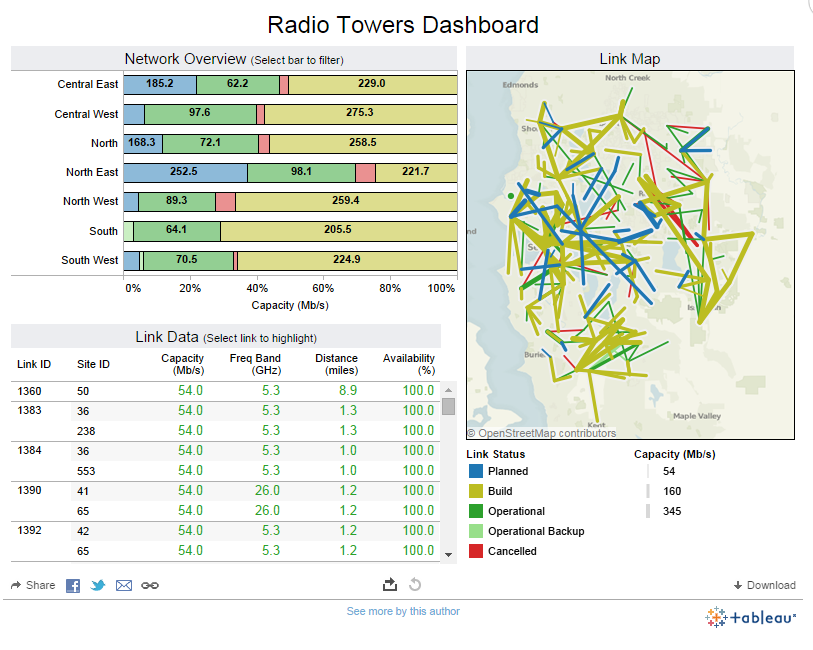Click the Tableau logo
The height and width of the screenshot is (650, 813).
(750, 617)
